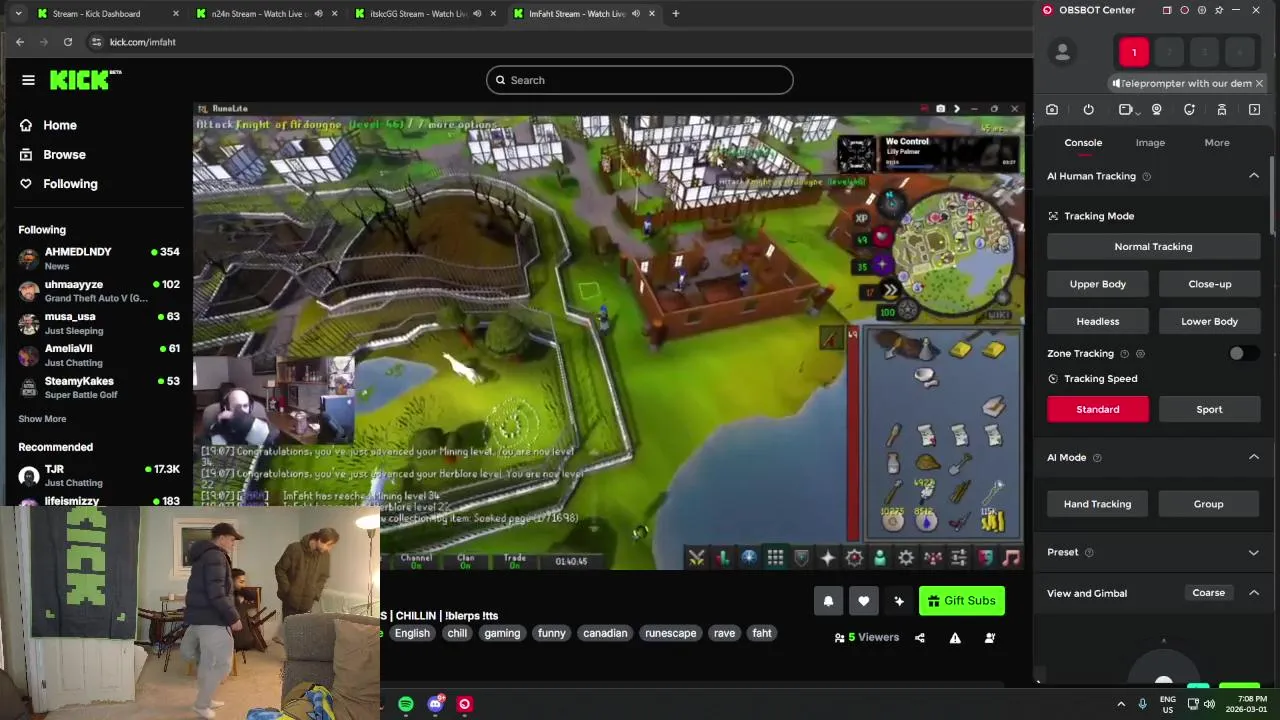Click Show More under Following list
The width and height of the screenshot is (1280, 720).
pos(42,419)
